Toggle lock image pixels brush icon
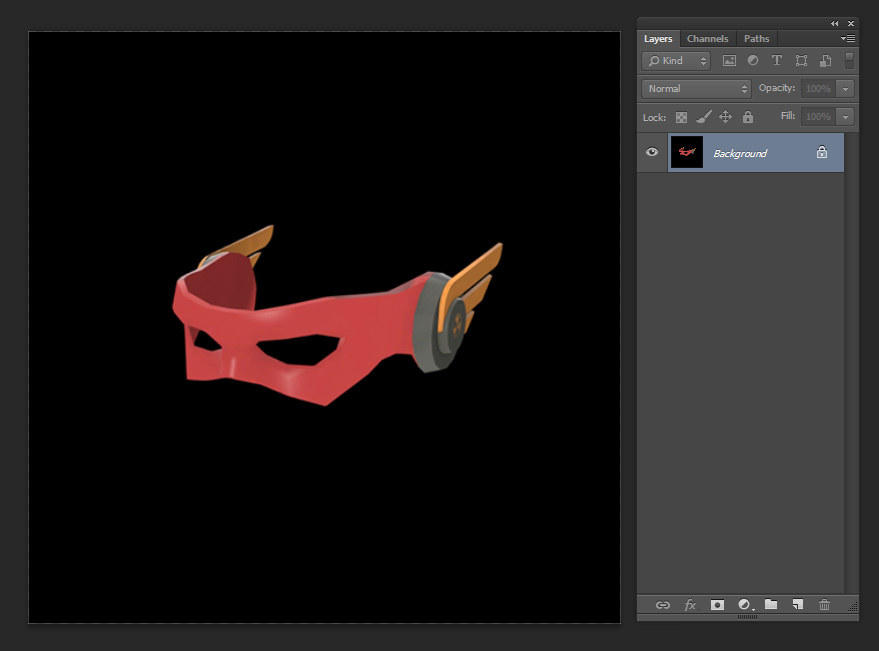 click(x=703, y=117)
